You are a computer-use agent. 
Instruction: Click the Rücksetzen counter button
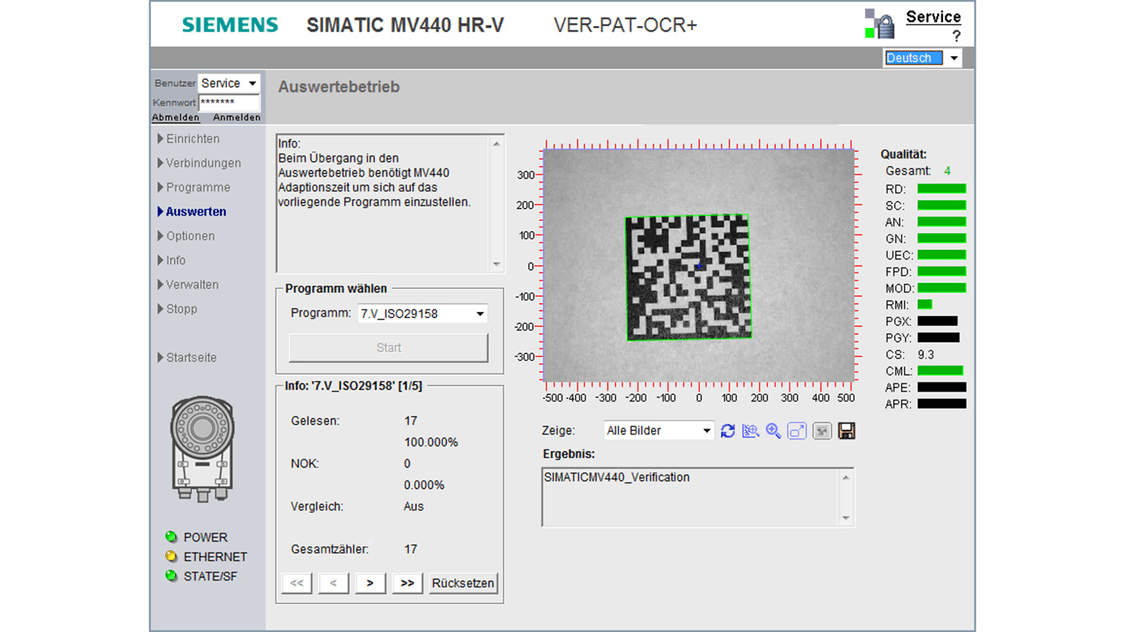coord(463,583)
